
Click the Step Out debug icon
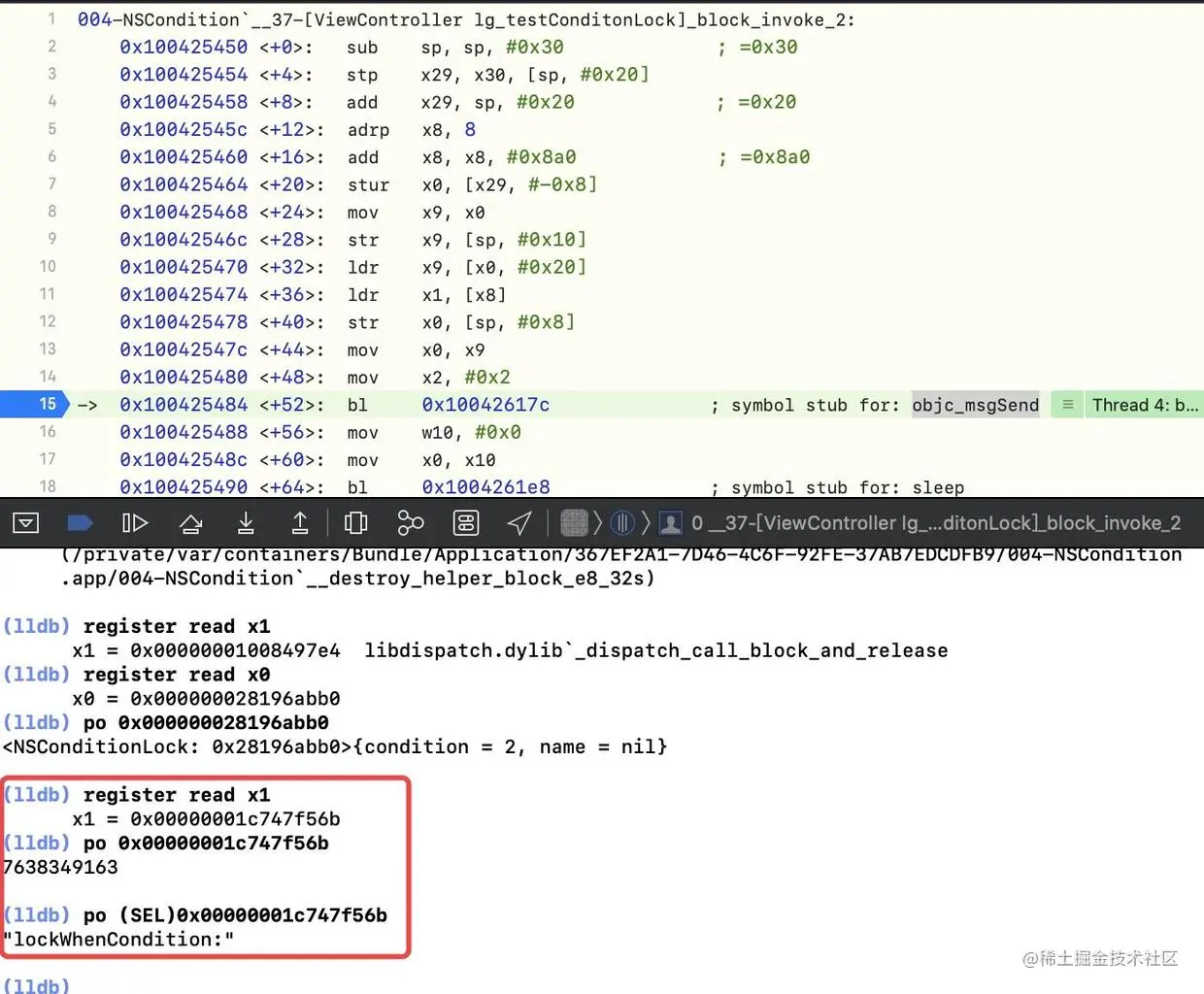tap(300, 523)
